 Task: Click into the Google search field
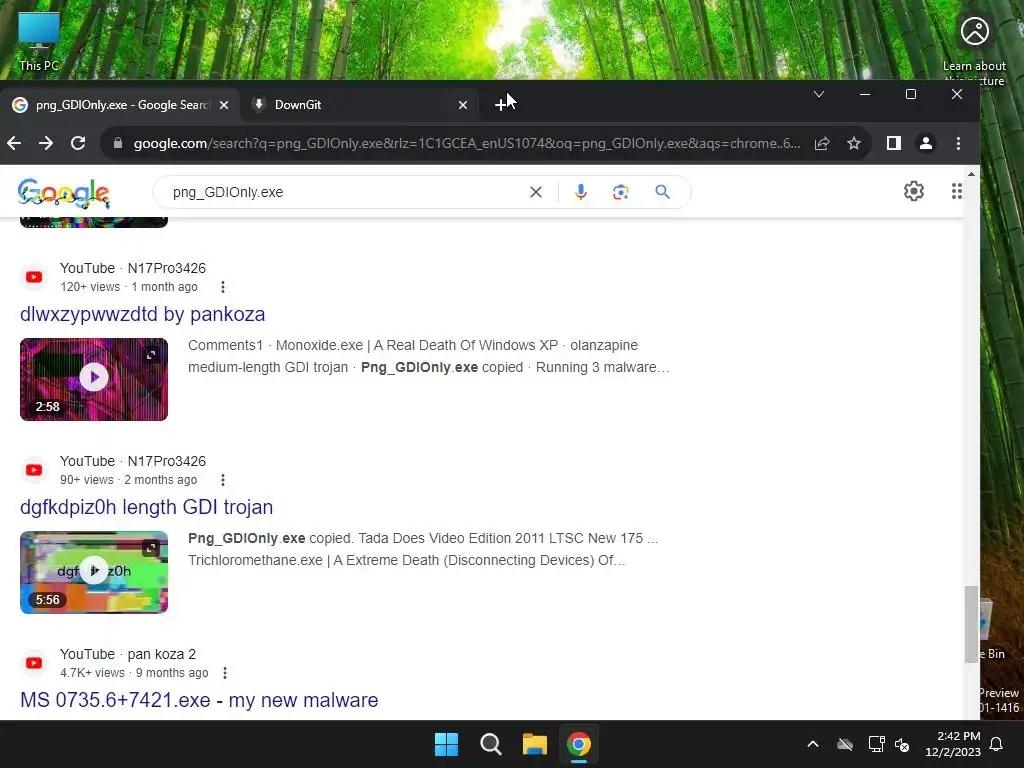click(346, 192)
